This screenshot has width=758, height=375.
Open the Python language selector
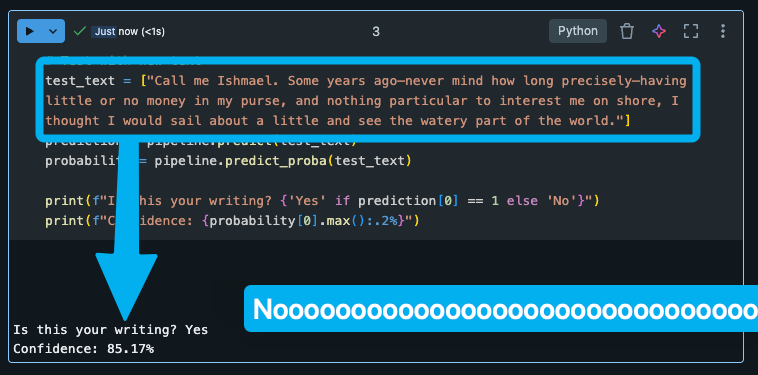pyautogui.click(x=578, y=31)
